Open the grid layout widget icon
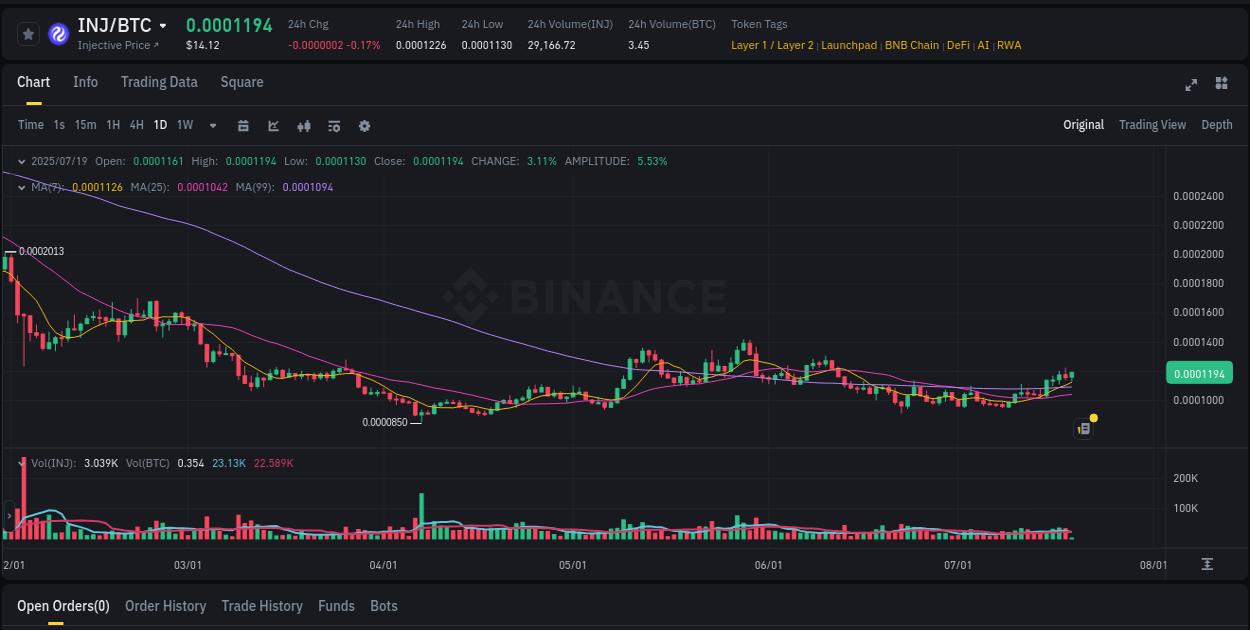This screenshot has height=630, width=1250. pyautogui.click(x=1222, y=85)
